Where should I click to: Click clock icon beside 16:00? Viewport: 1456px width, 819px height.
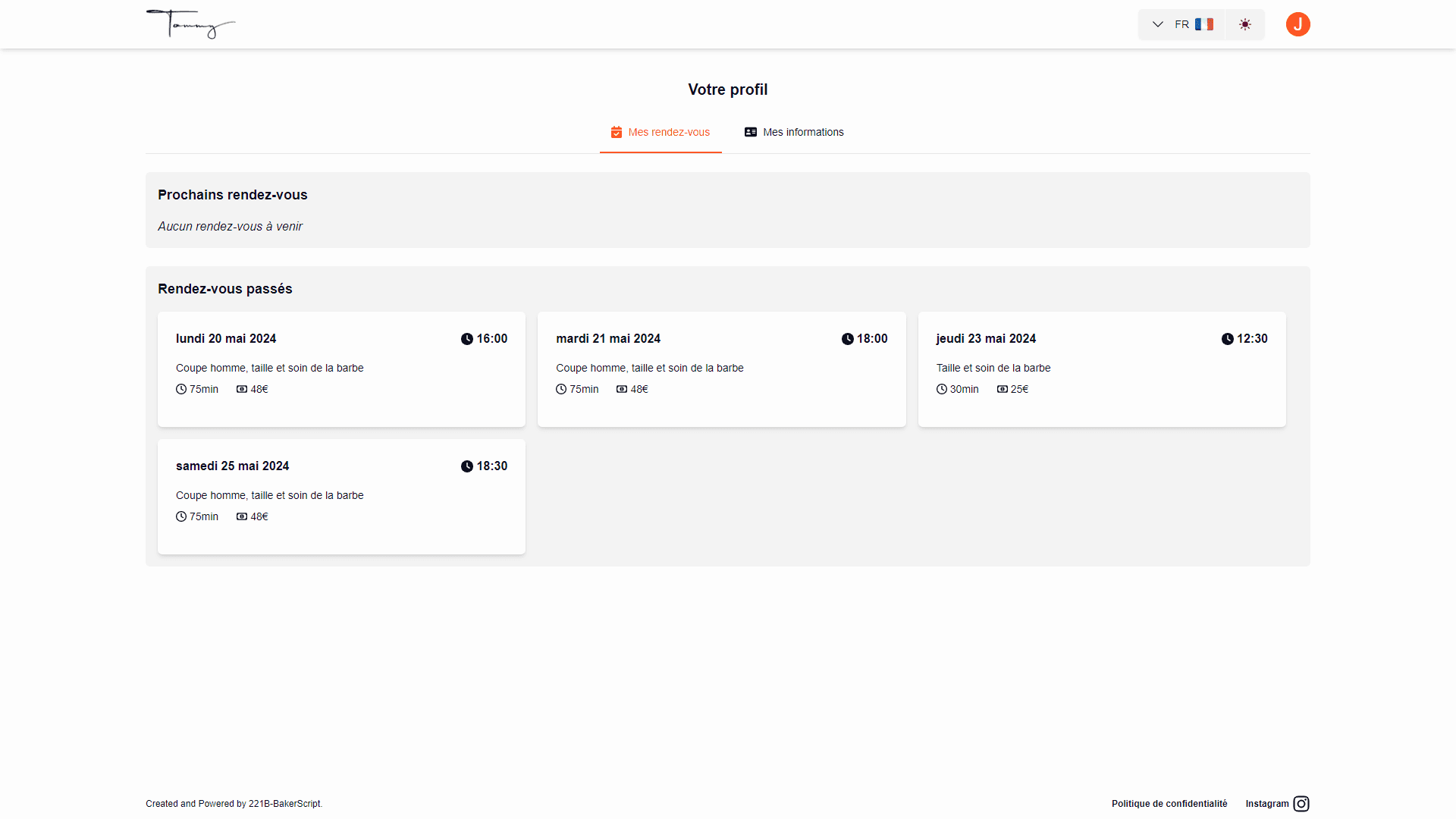[467, 339]
